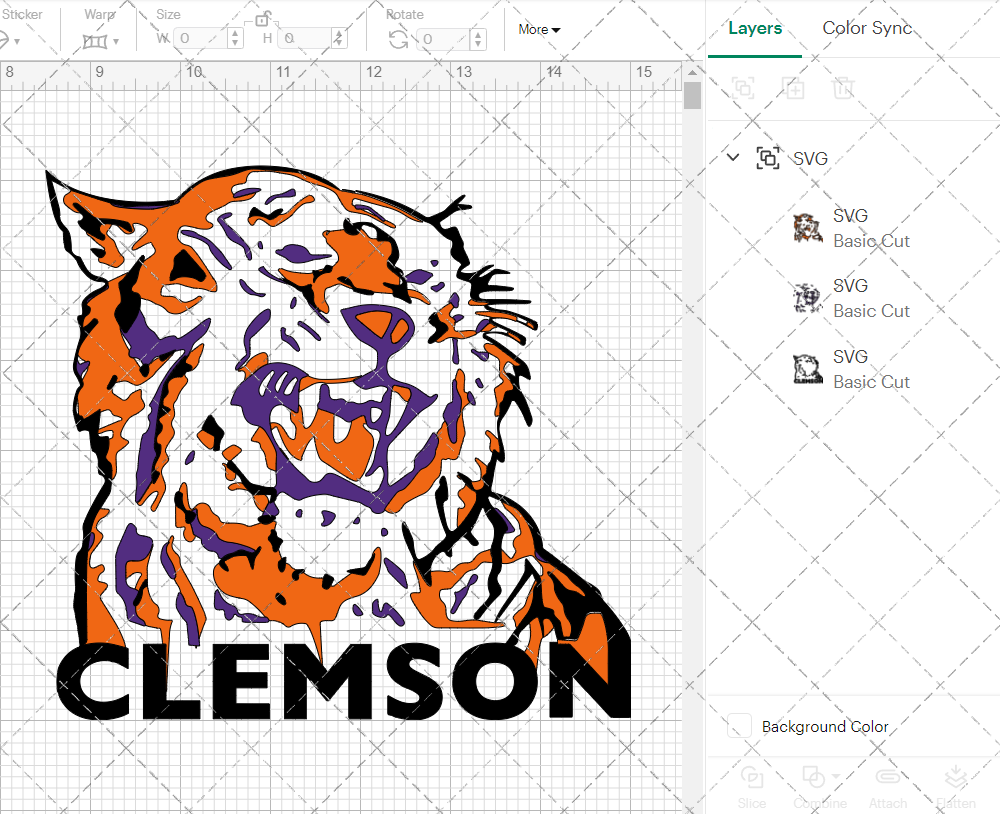Collapse the SVG layer group
This screenshot has height=814, width=1000.
tap(733, 158)
